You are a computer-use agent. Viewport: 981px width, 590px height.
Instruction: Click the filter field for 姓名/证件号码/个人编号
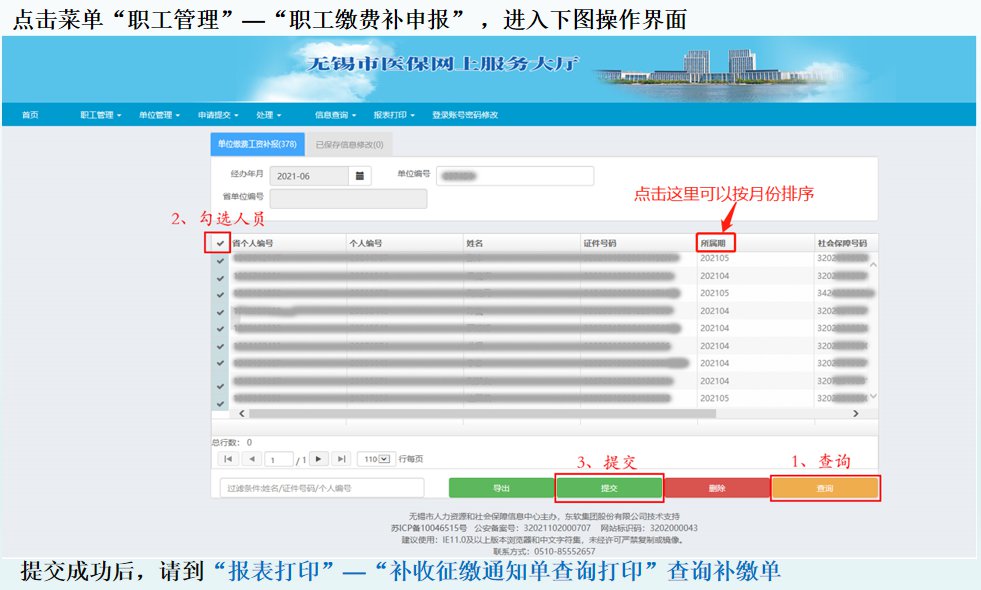click(322, 488)
